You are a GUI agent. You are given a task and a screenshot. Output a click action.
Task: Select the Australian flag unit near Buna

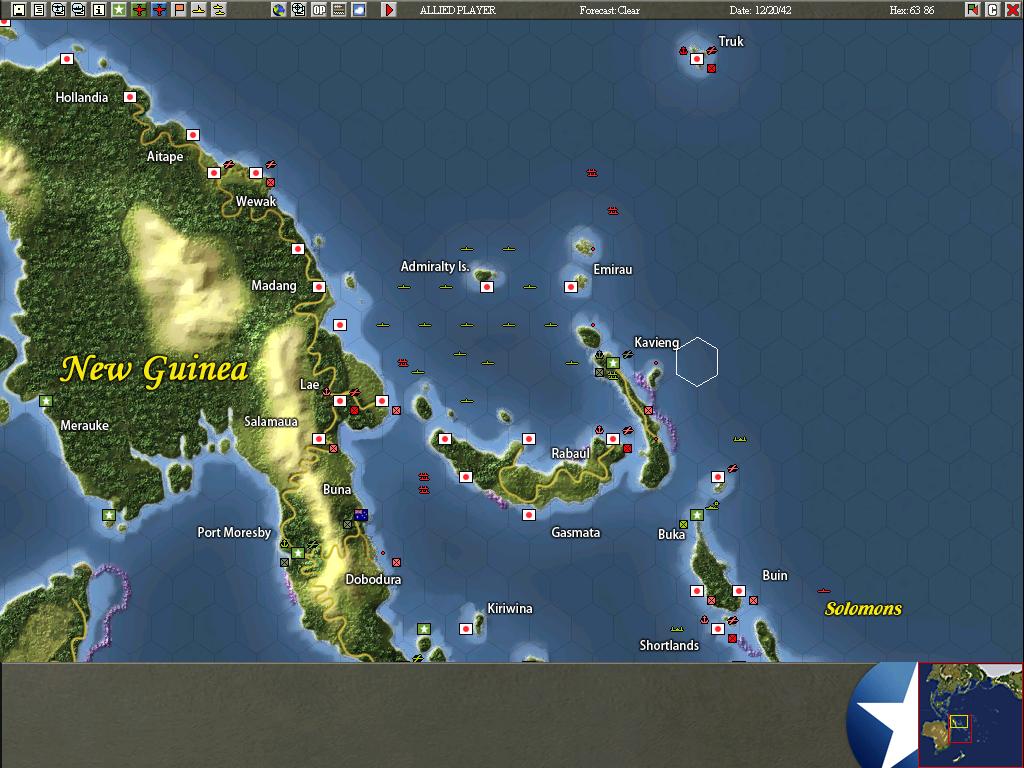pos(360,515)
